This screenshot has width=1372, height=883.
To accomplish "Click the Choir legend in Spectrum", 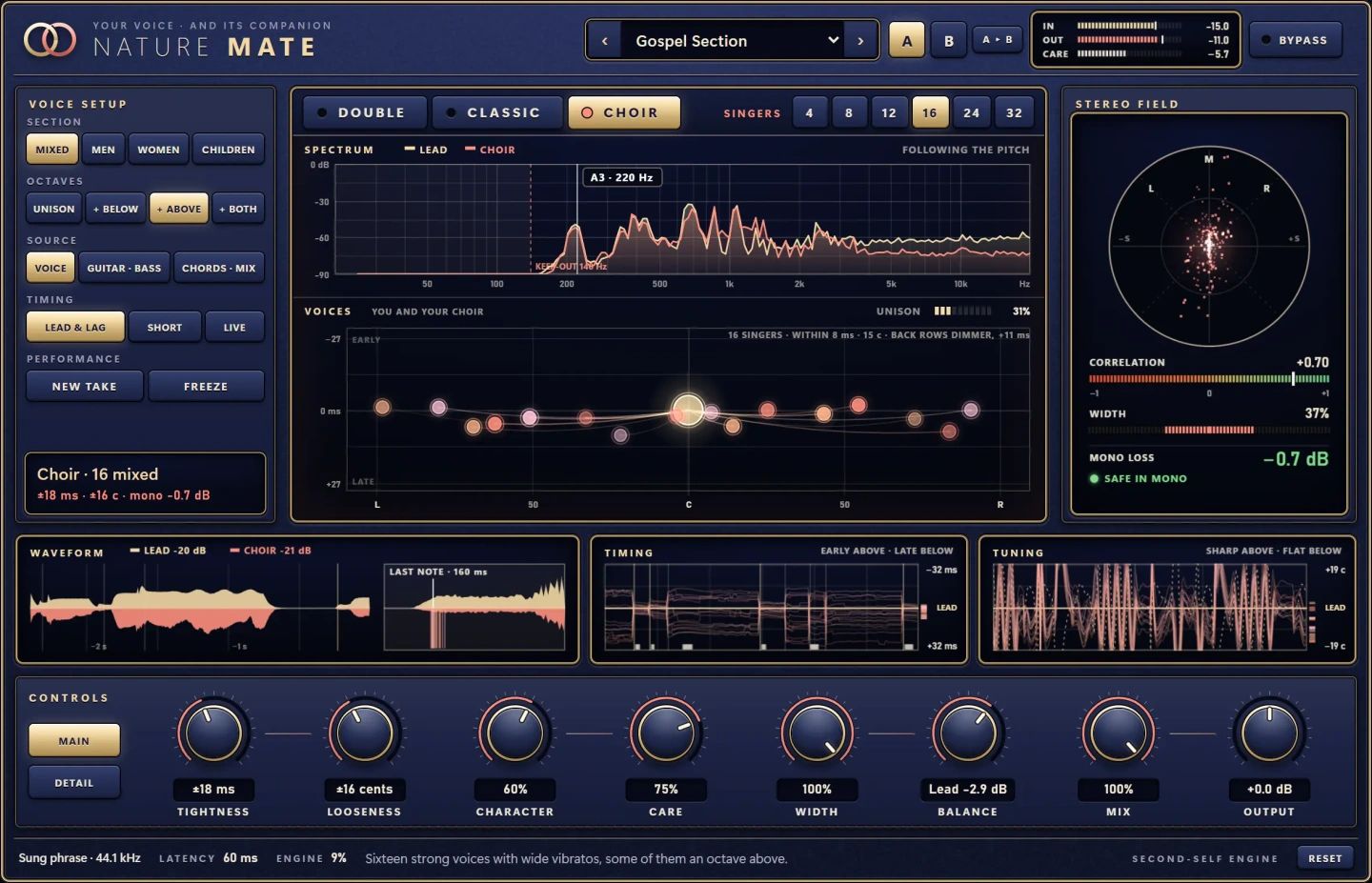I will tap(490, 150).
